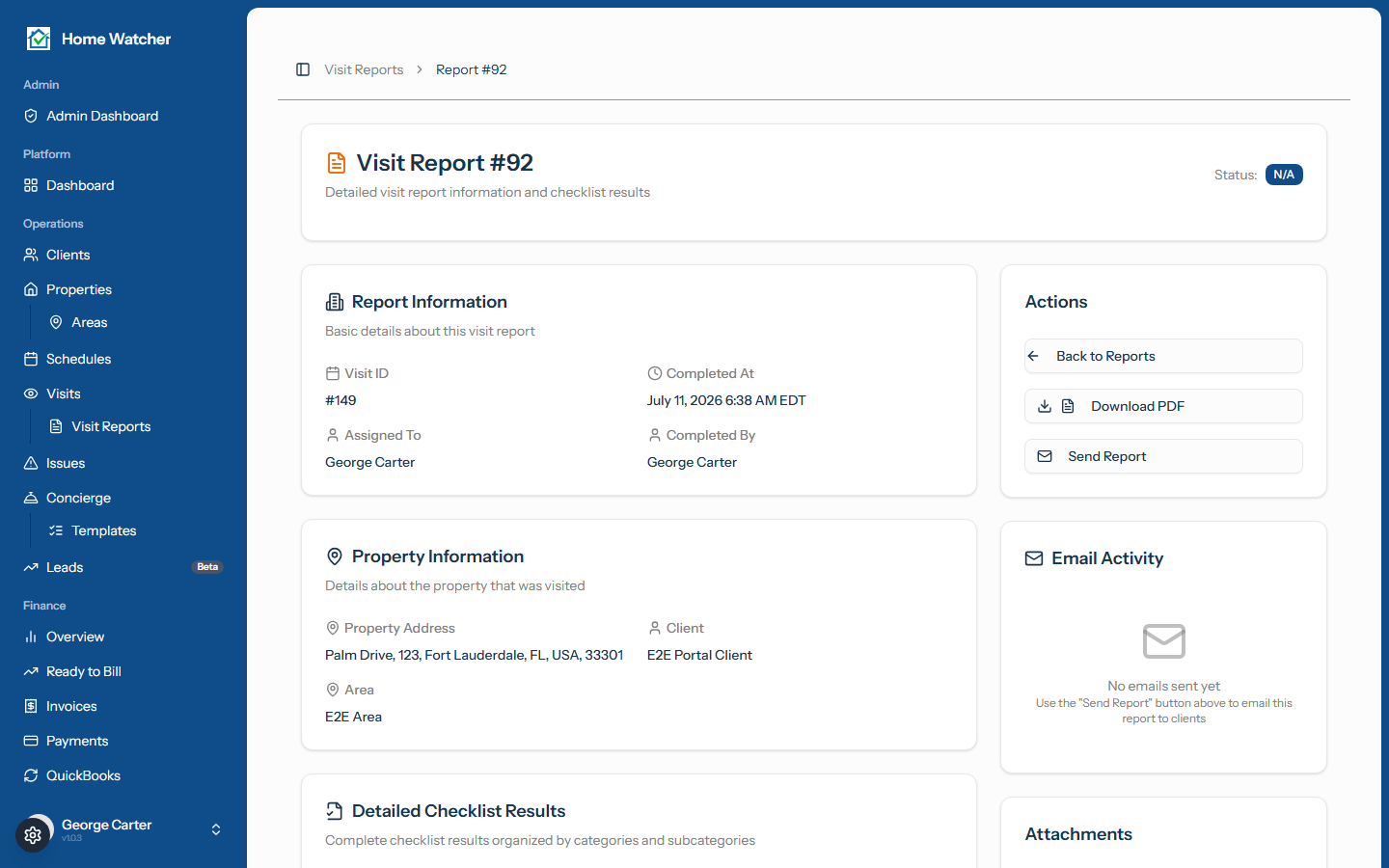This screenshot has height=868, width=1389.
Task: Open Payments in sidebar
Action: [123, 741]
